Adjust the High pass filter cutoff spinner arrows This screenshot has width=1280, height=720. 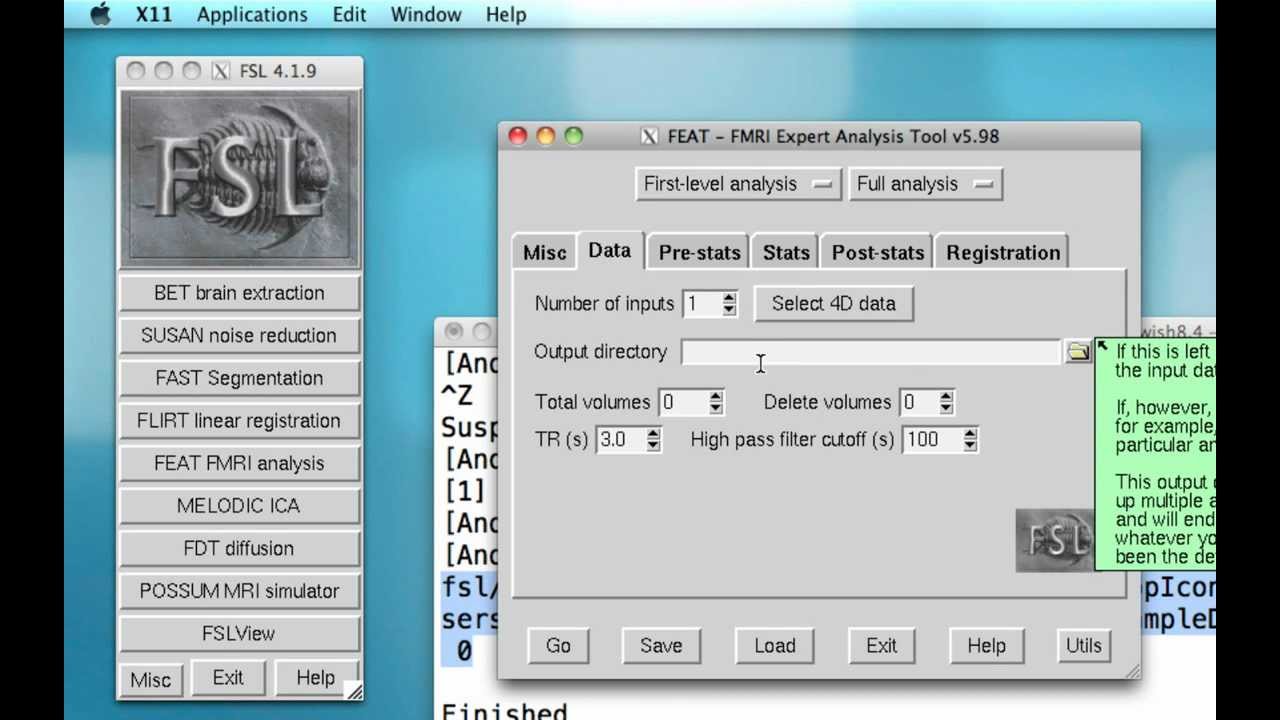pyautogui.click(x=969, y=440)
